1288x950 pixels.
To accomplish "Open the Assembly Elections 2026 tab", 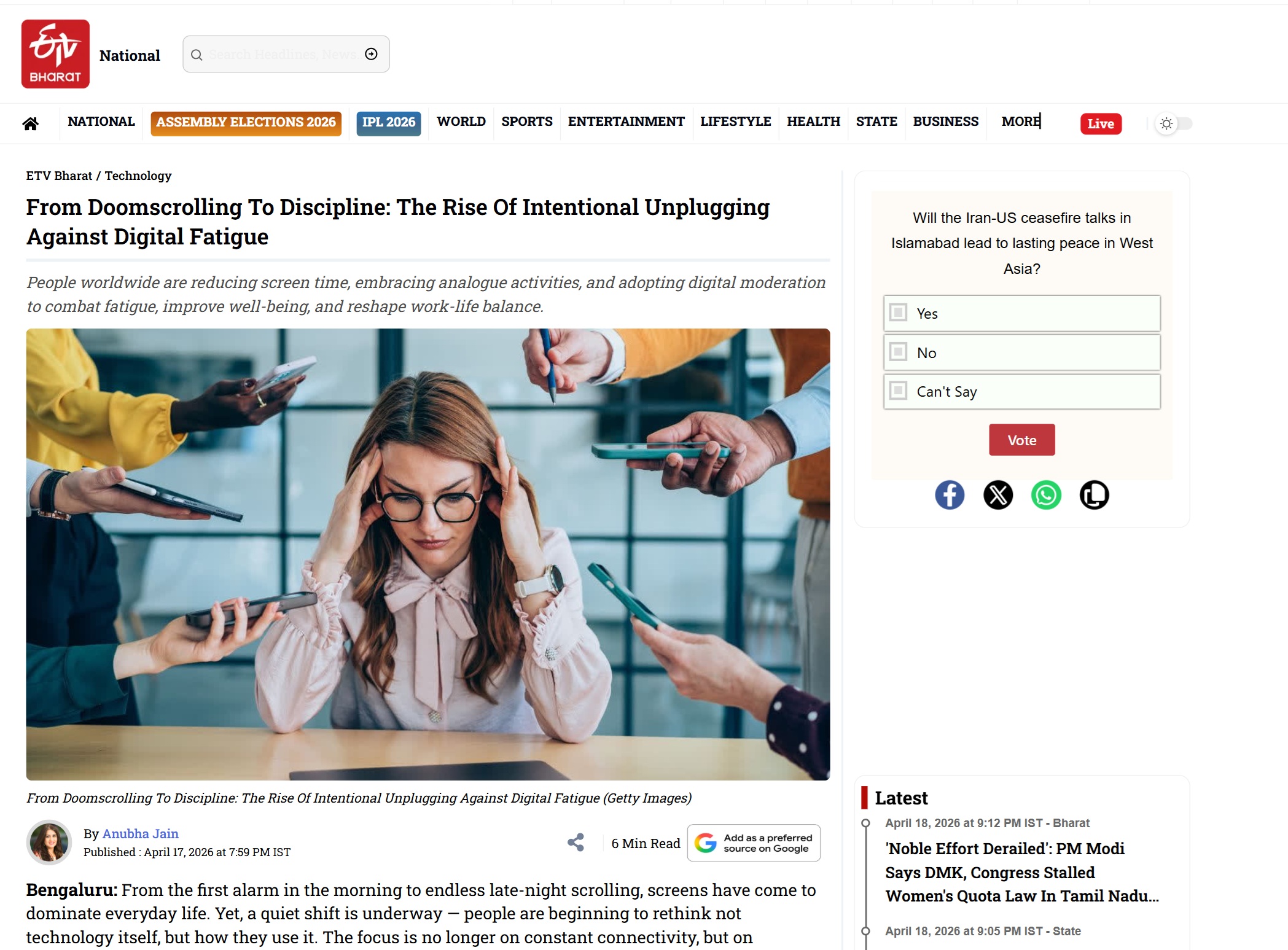I will coord(246,122).
